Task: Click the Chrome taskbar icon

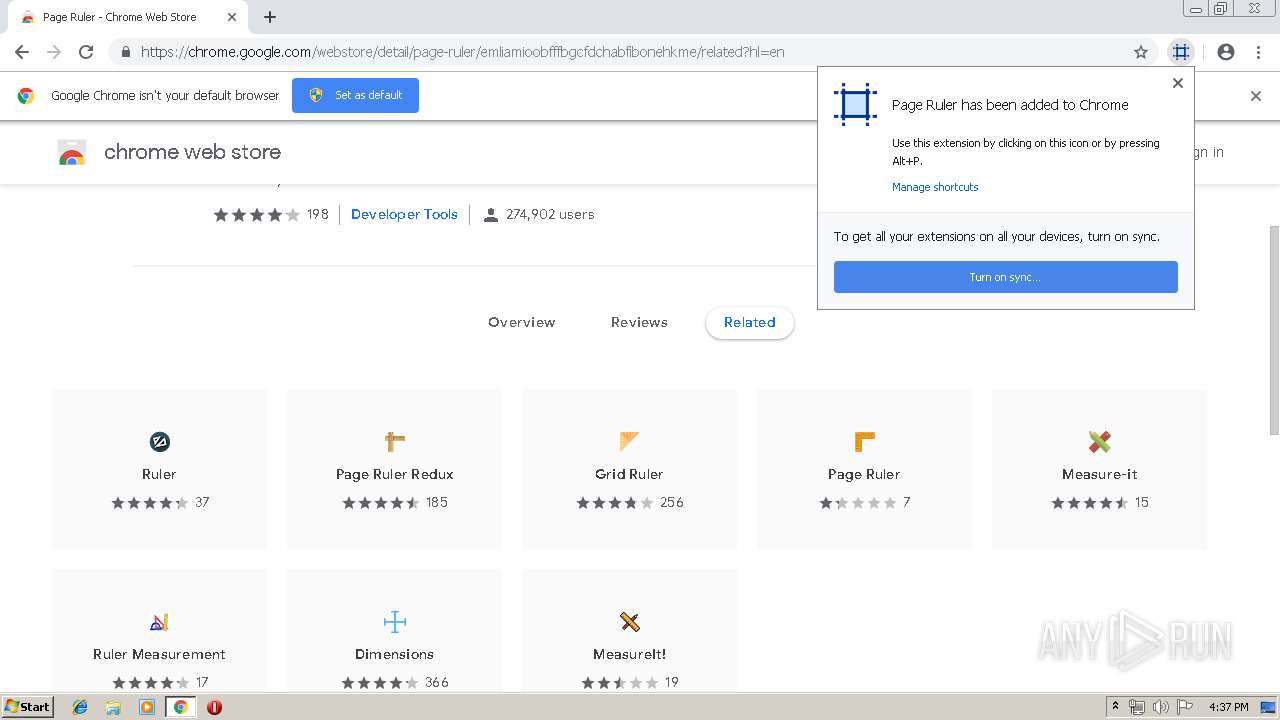Action: point(180,707)
